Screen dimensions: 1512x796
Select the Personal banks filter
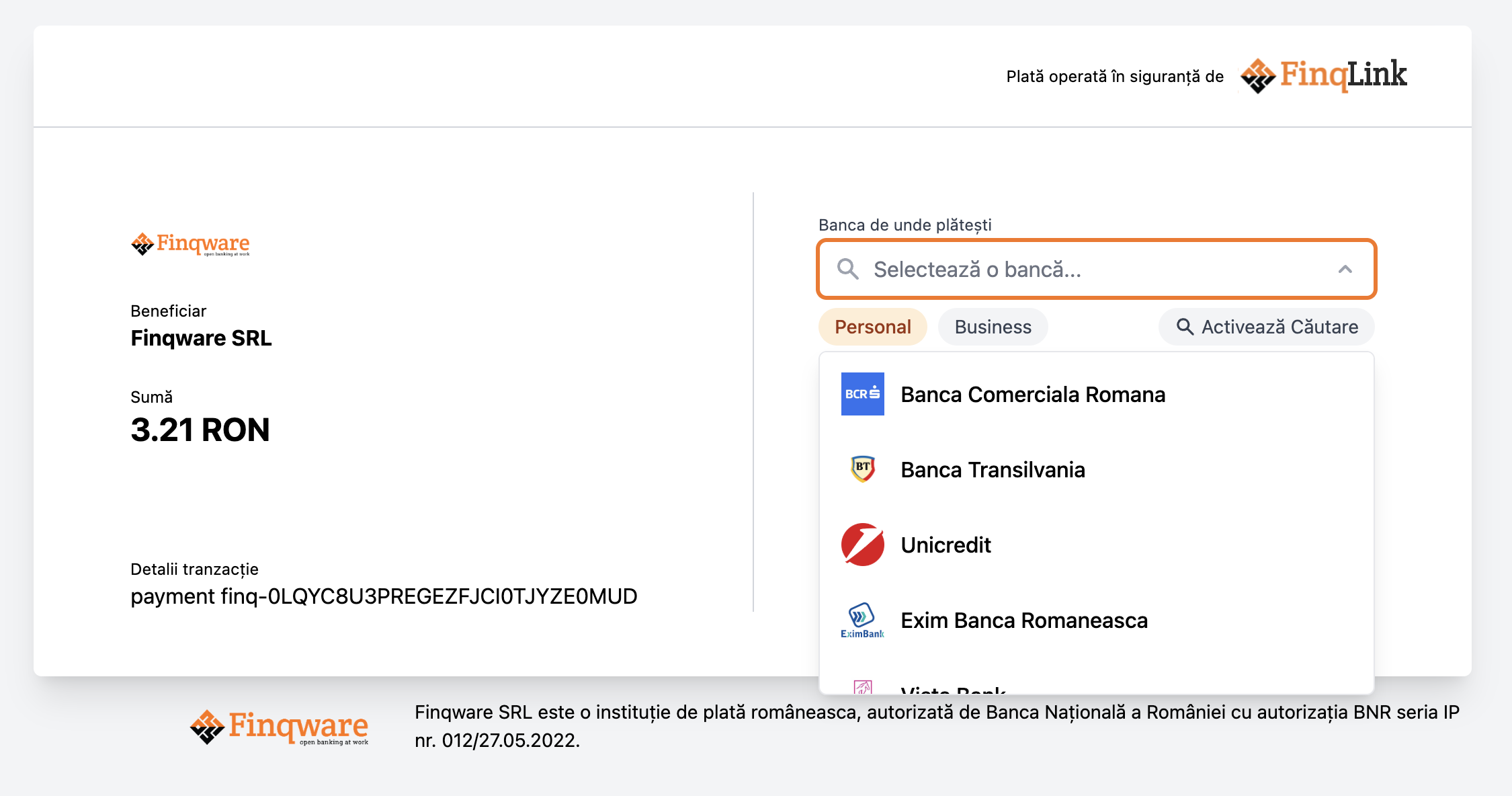[x=872, y=327]
